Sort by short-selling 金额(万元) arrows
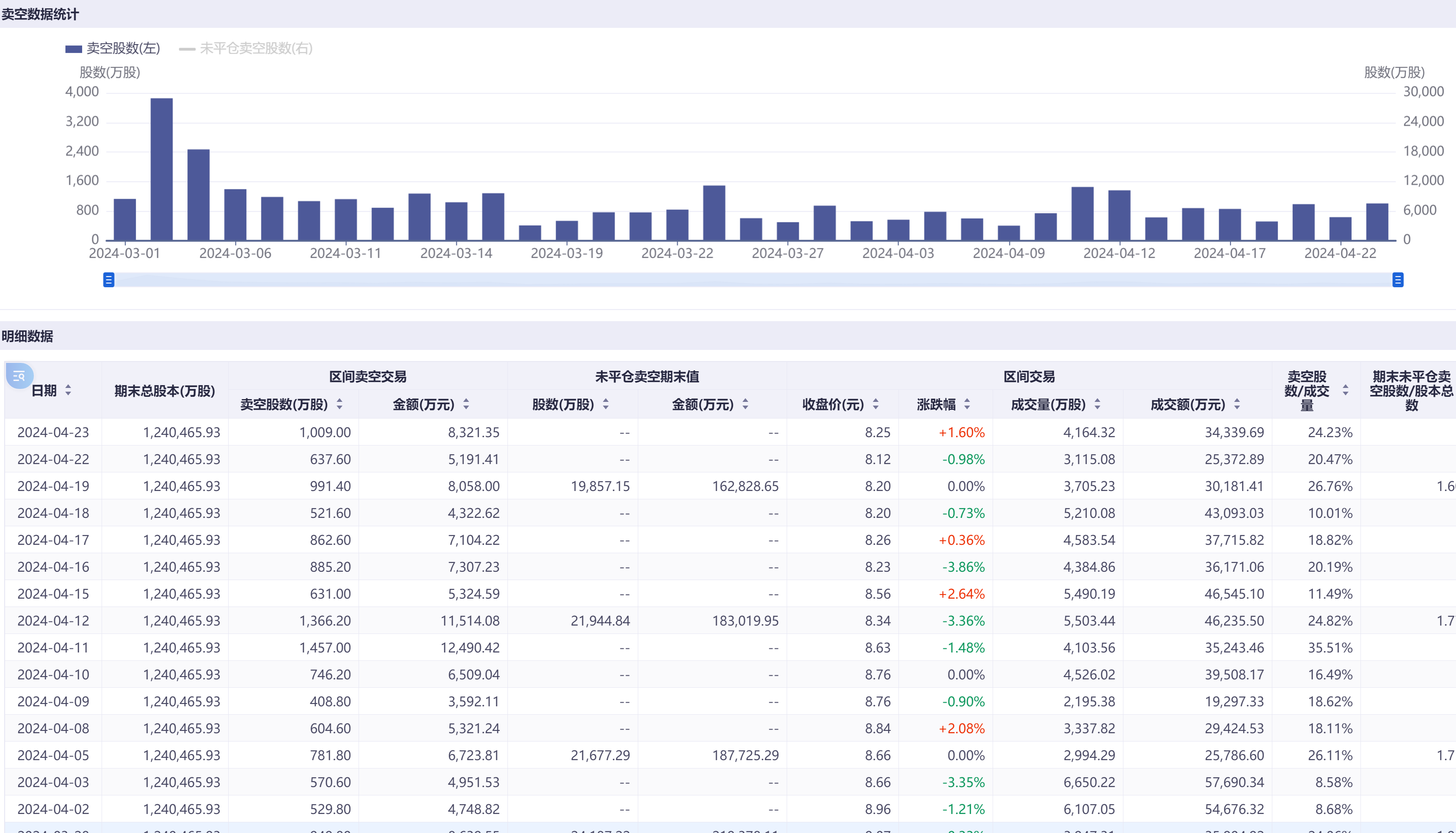 (x=467, y=405)
